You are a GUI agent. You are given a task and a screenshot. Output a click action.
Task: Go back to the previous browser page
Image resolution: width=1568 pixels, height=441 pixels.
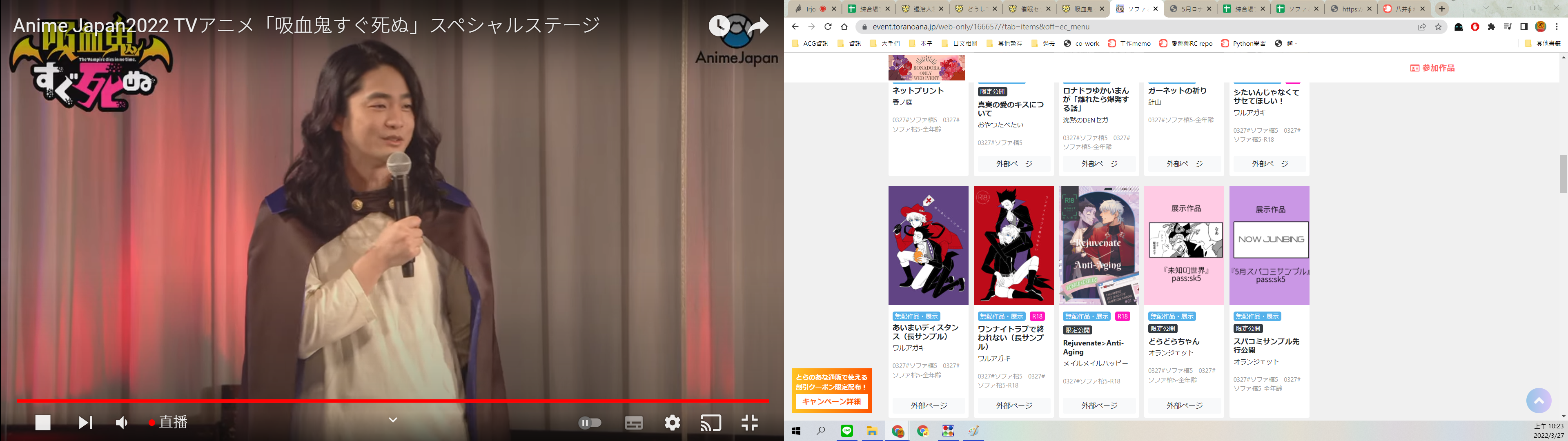(795, 27)
